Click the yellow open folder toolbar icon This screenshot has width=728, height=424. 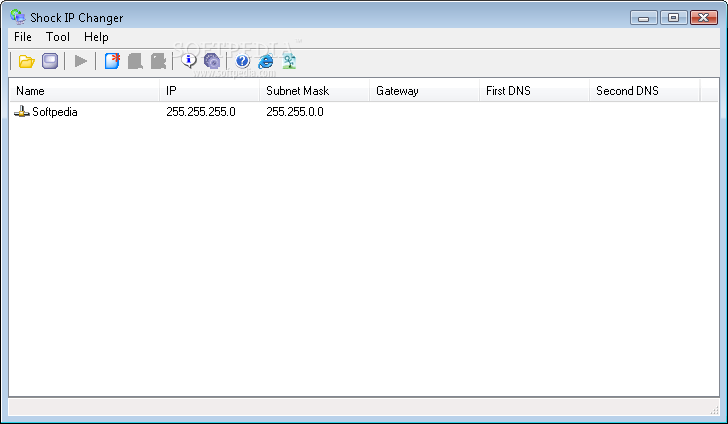pos(26,61)
